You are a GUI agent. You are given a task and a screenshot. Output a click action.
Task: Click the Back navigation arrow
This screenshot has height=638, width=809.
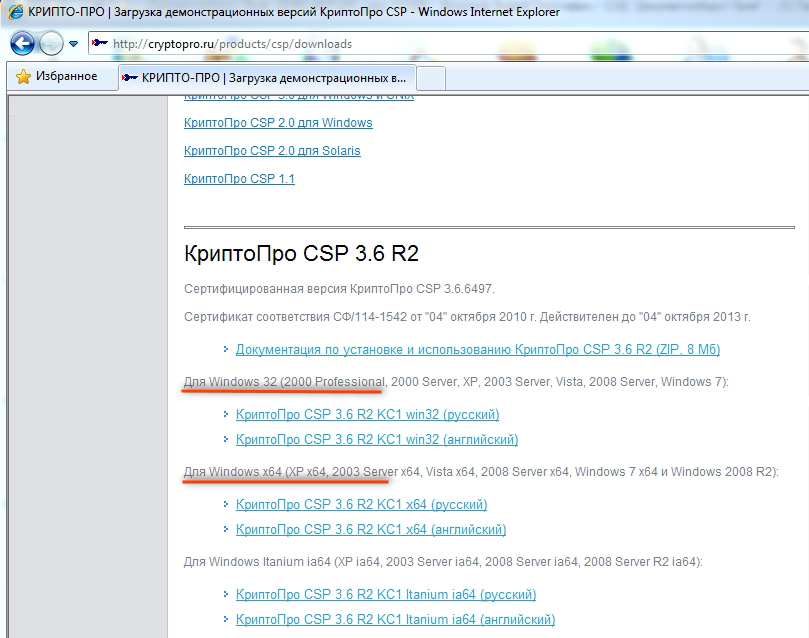click(22, 44)
